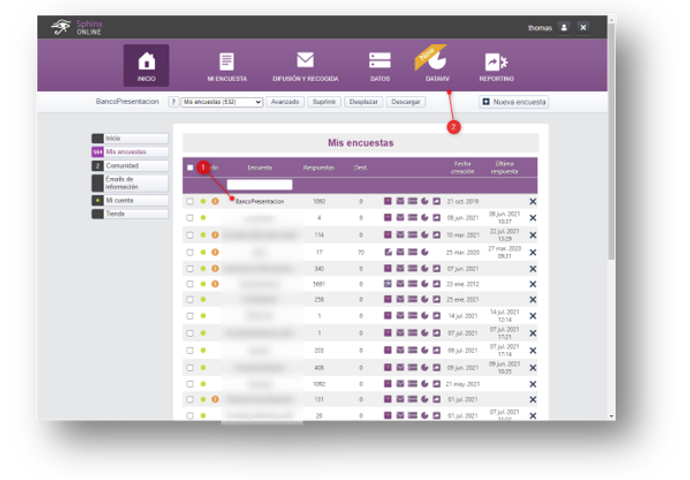Create a Nueva encuesta
This screenshot has width=690, height=480.
tap(514, 102)
